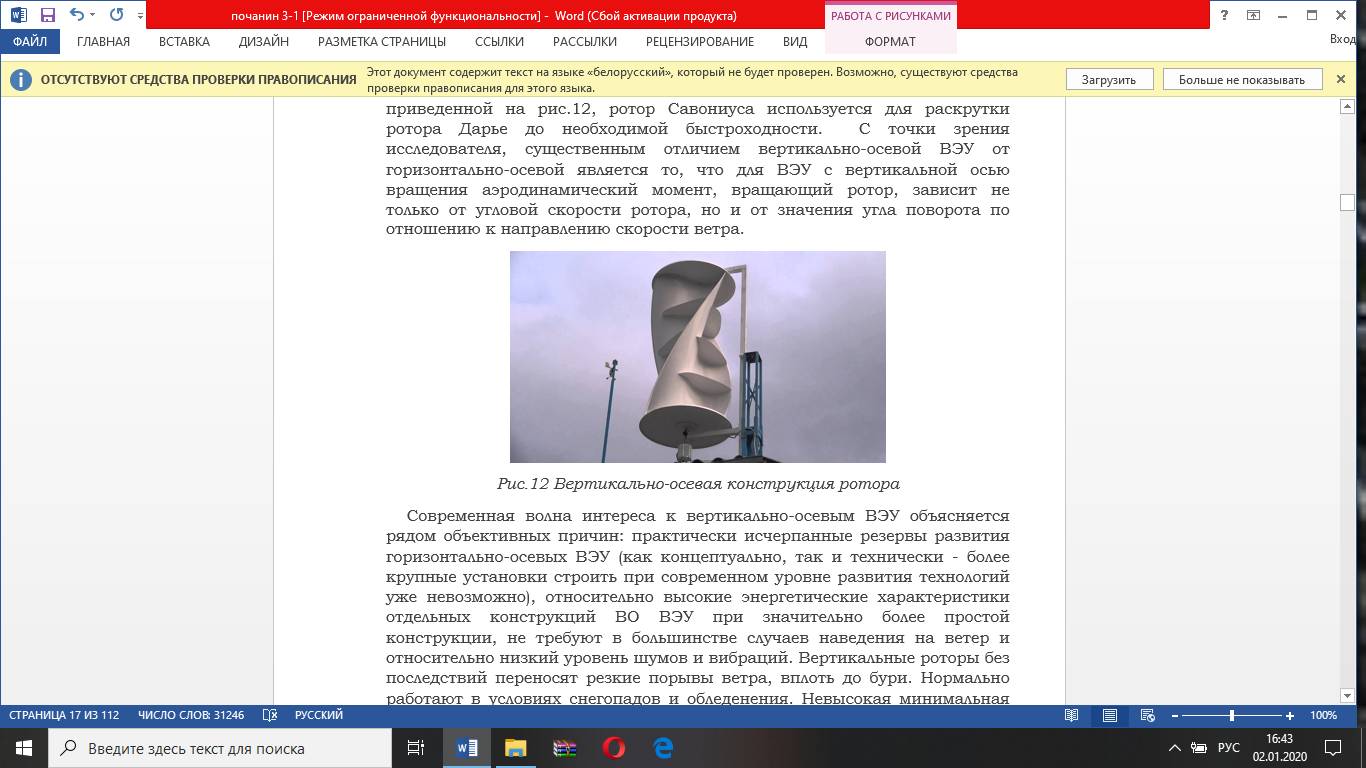Show hidden system tray icons
Screen dimensions: 1366x768
point(1174,748)
